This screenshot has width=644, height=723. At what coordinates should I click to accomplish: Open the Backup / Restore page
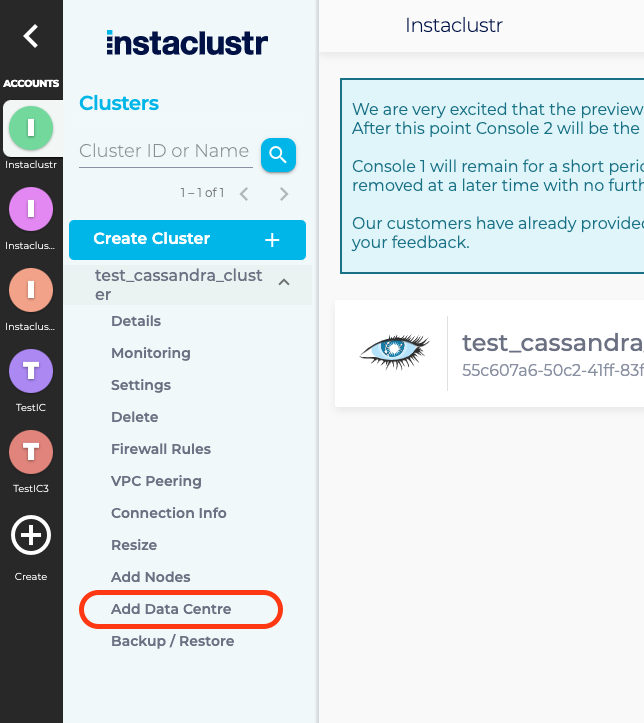pyautogui.click(x=172, y=641)
